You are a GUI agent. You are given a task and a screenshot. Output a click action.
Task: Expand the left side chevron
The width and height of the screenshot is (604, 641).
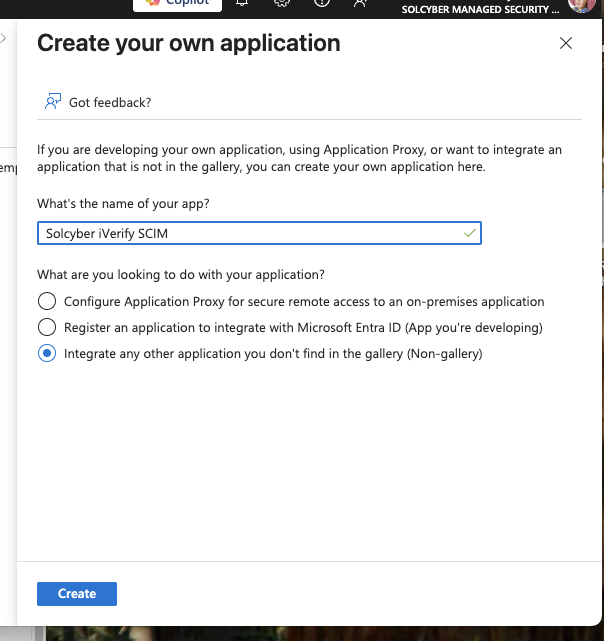(x=4, y=38)
